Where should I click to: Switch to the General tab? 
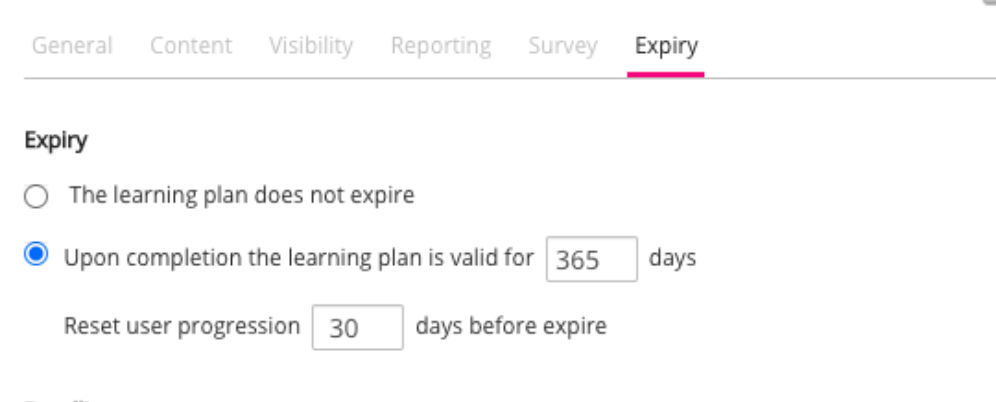click(72, 46)
